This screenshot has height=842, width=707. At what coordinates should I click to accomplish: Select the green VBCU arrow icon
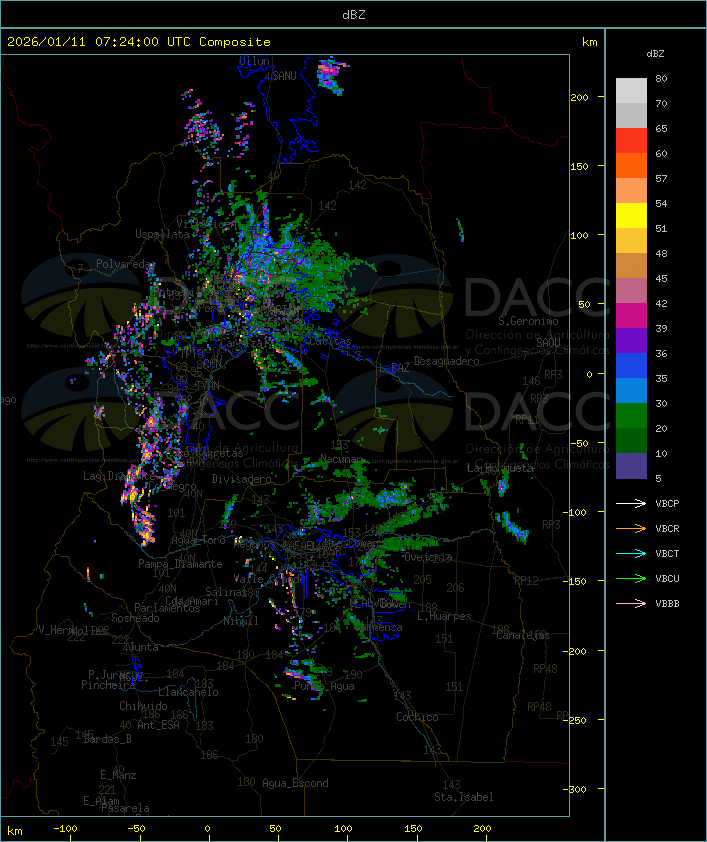coord(631,578)
